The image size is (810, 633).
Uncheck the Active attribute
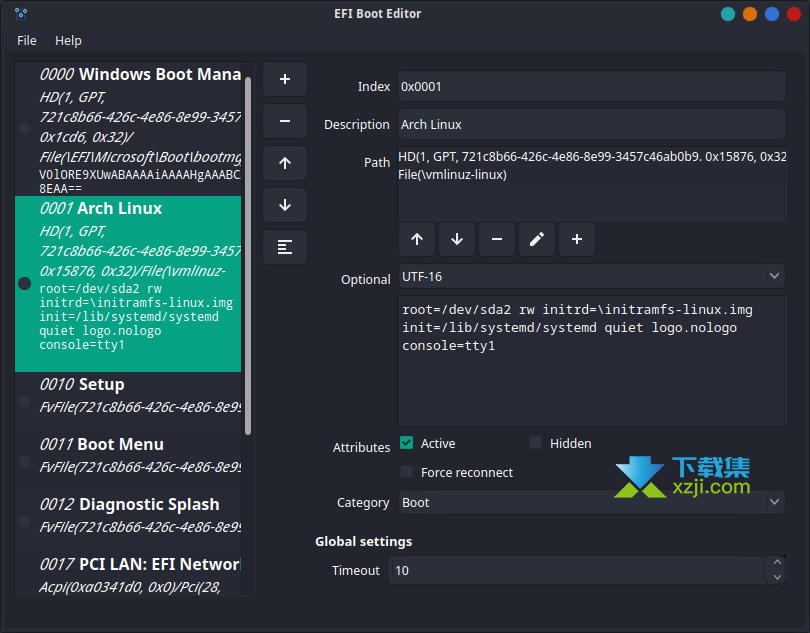pyautogui.click(x=407, y=443)
